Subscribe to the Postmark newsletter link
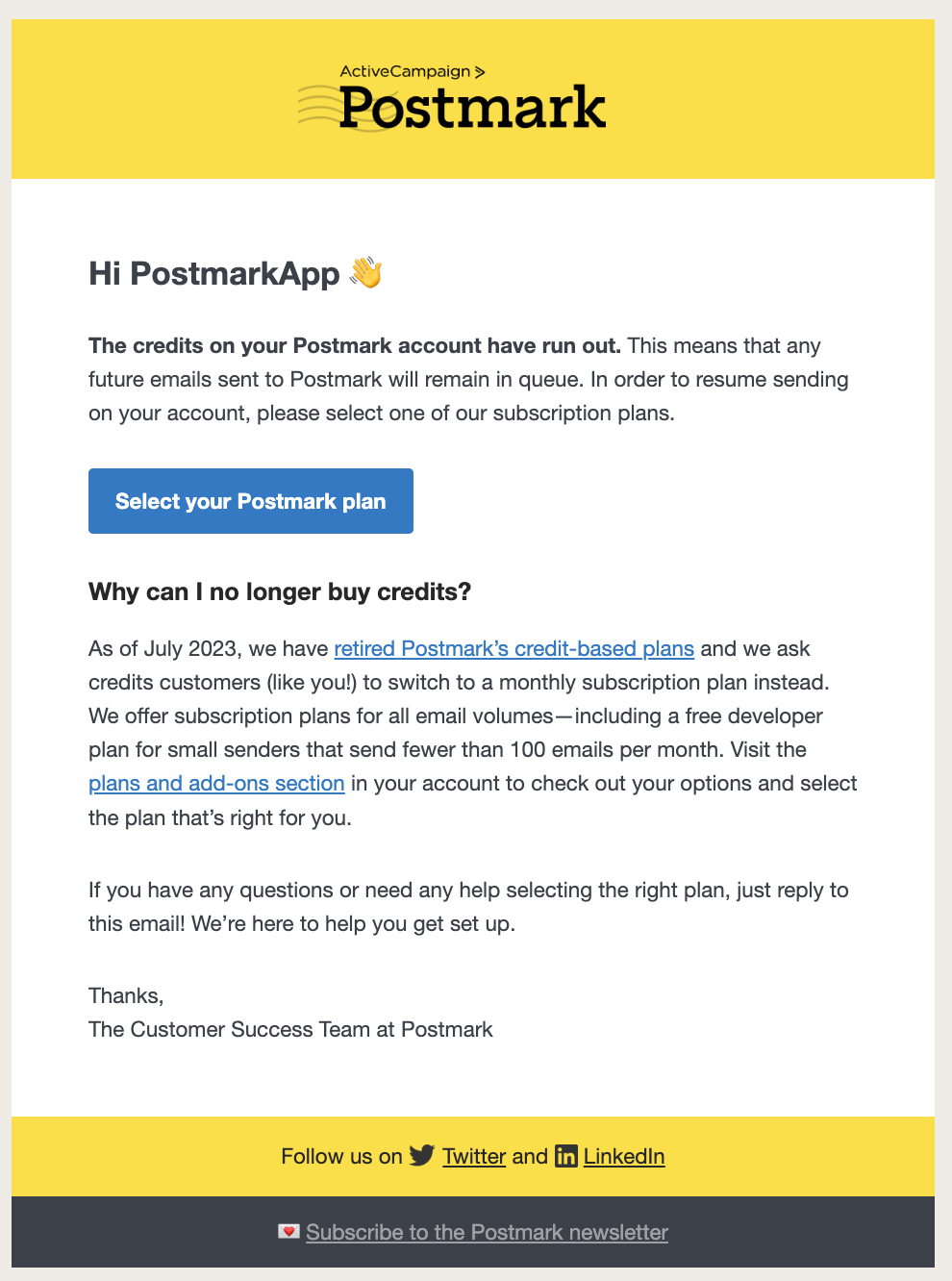Image resolution: width=952 pixels, height=1281 pixels. [487, 1232]
